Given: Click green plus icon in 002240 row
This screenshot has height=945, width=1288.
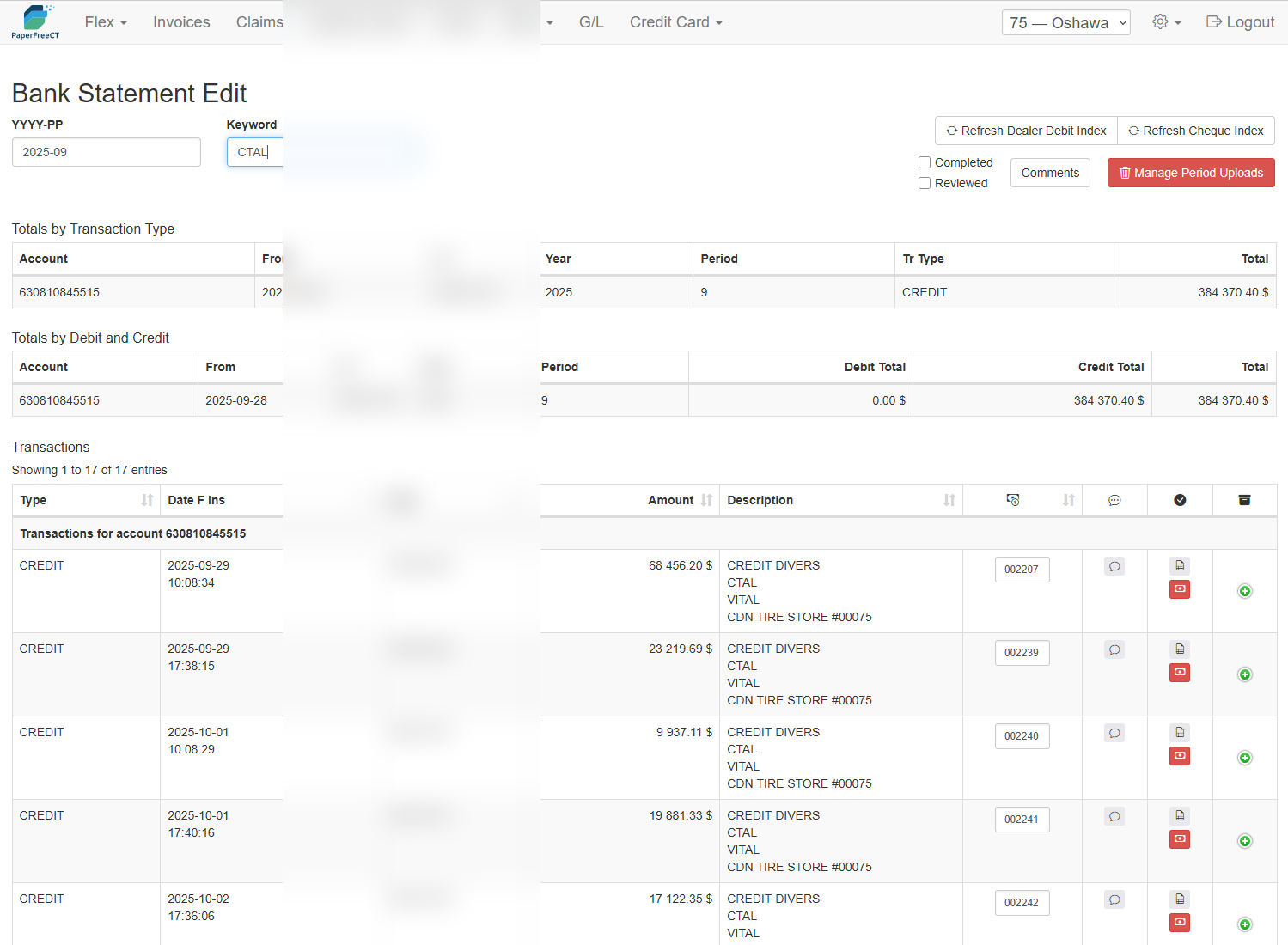Looking at the screenshot, I should [1244, 758].
